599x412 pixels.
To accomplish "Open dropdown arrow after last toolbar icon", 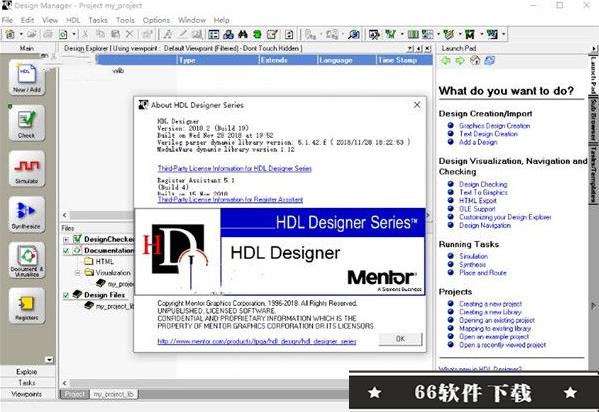I will 504,34.
